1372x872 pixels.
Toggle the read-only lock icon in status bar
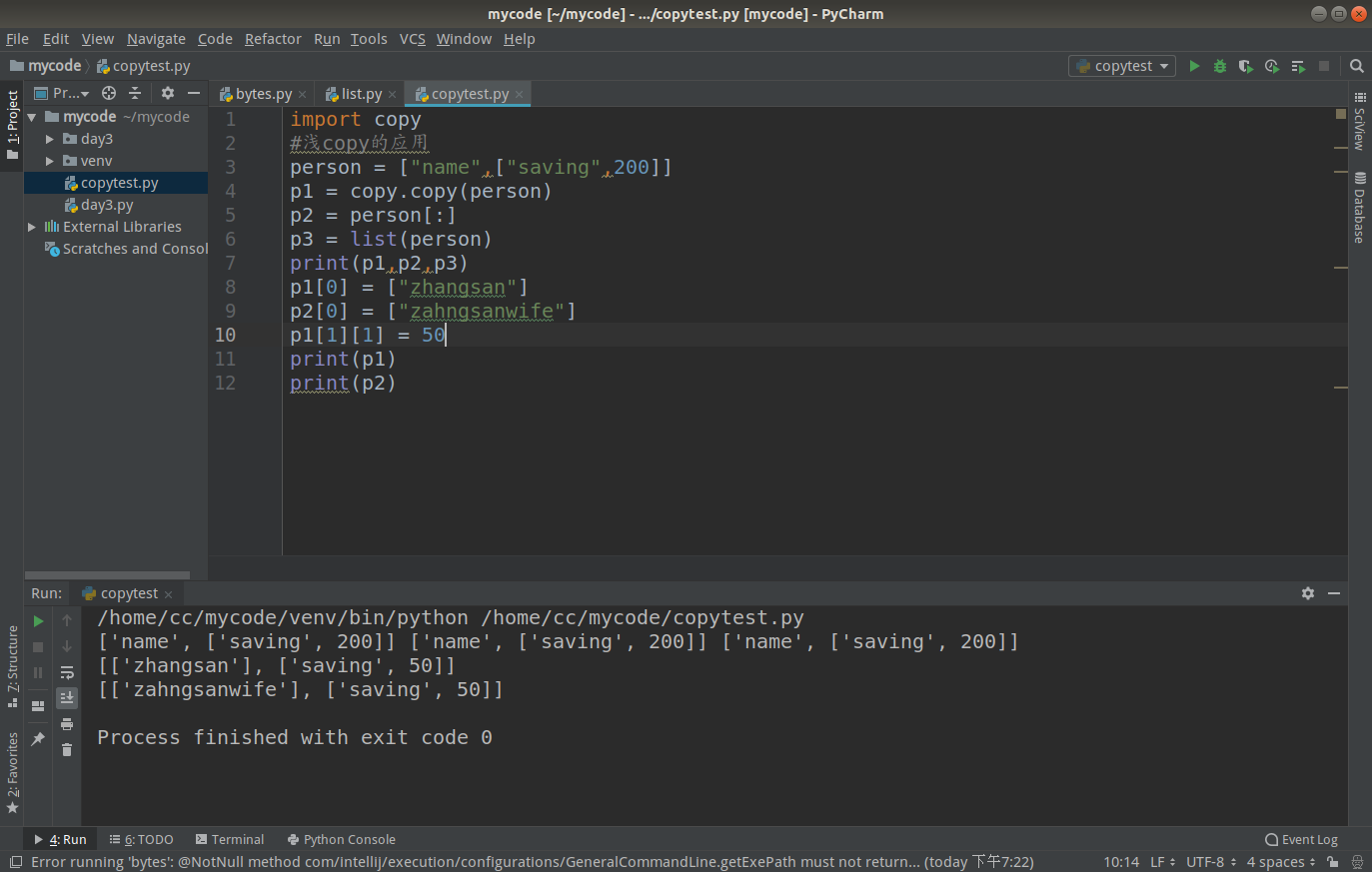pos(1332,862)
